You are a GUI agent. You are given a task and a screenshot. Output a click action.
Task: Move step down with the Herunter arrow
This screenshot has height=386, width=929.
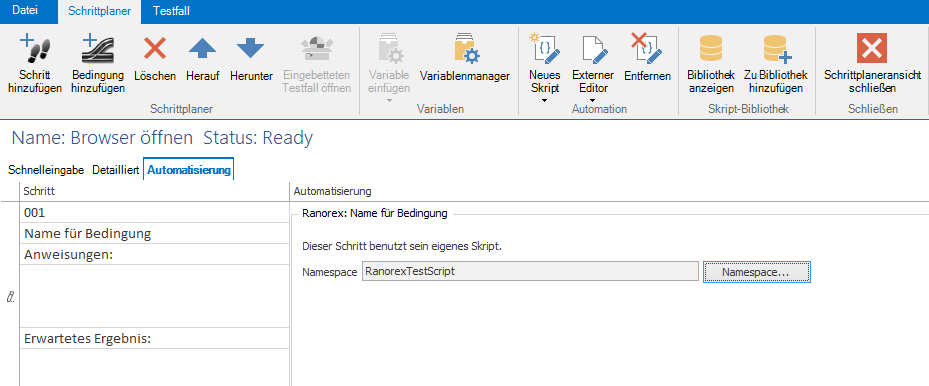(251, 48)
